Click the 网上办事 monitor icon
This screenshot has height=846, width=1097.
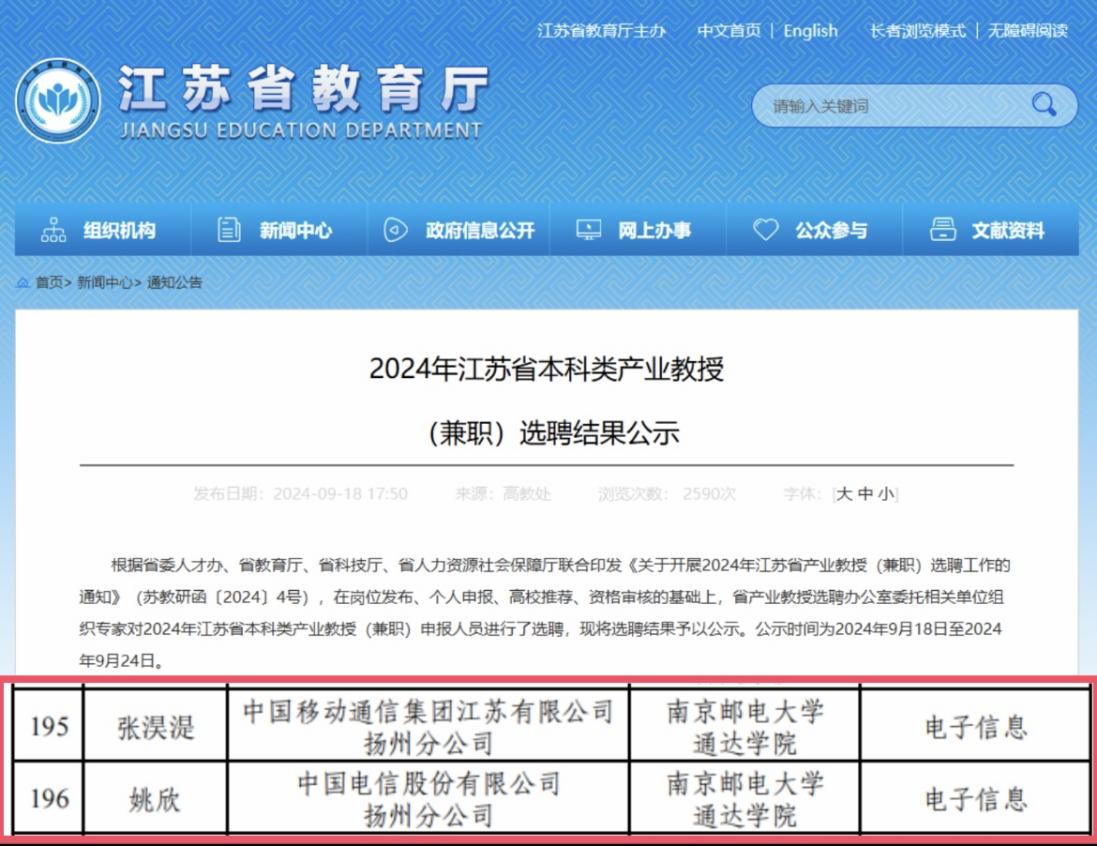click(588, 230)
